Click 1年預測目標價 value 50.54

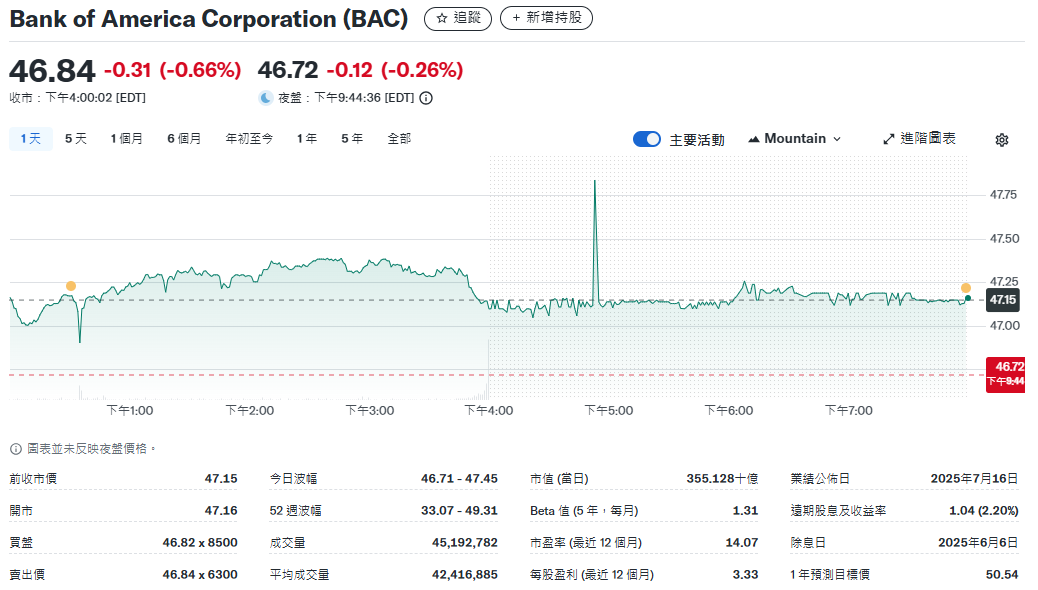pos(1002,574)
